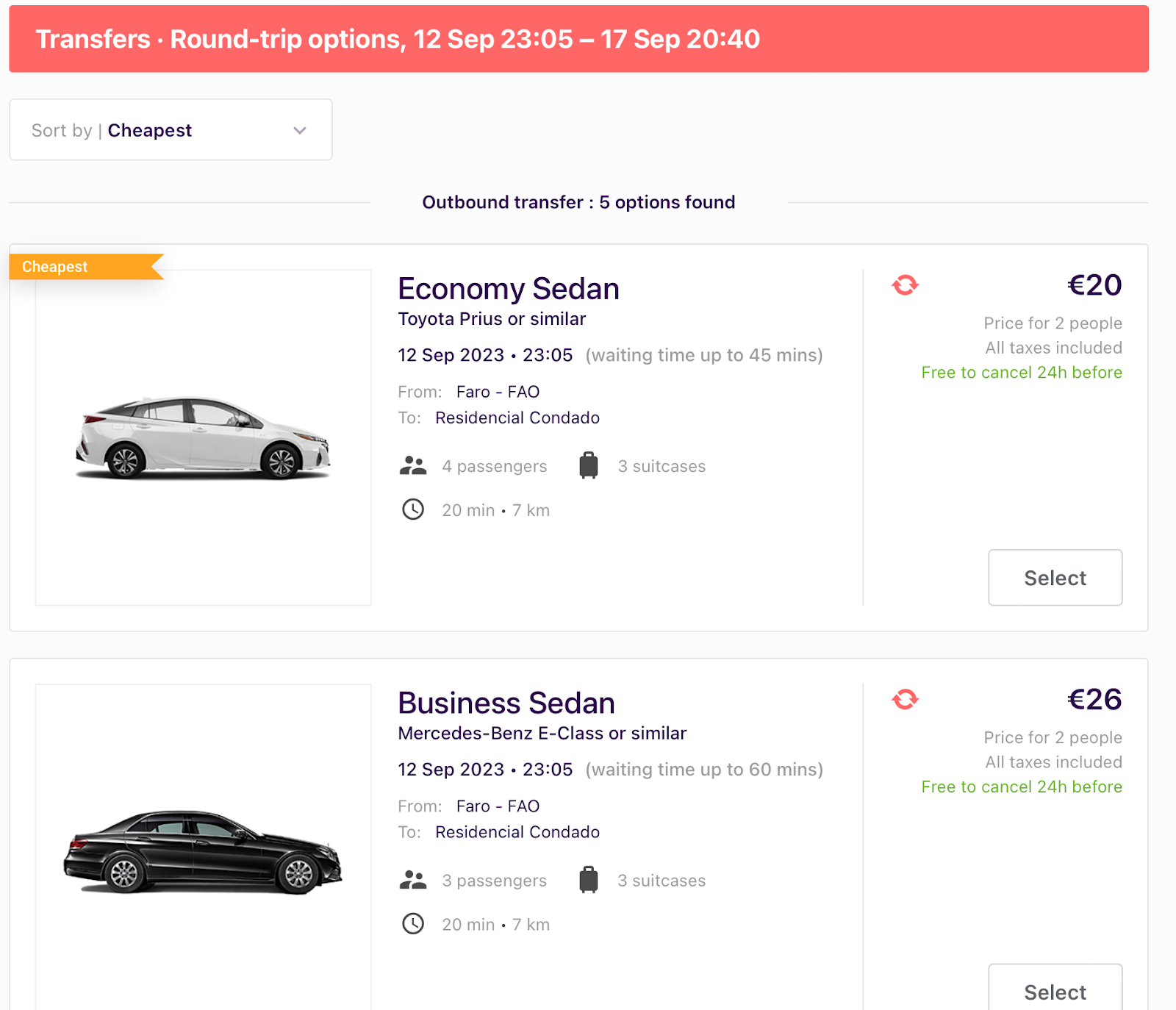Click the Business Sedan round-trip refresh icon
This screenshot has height=1010, width=1176.
point(905,699)
